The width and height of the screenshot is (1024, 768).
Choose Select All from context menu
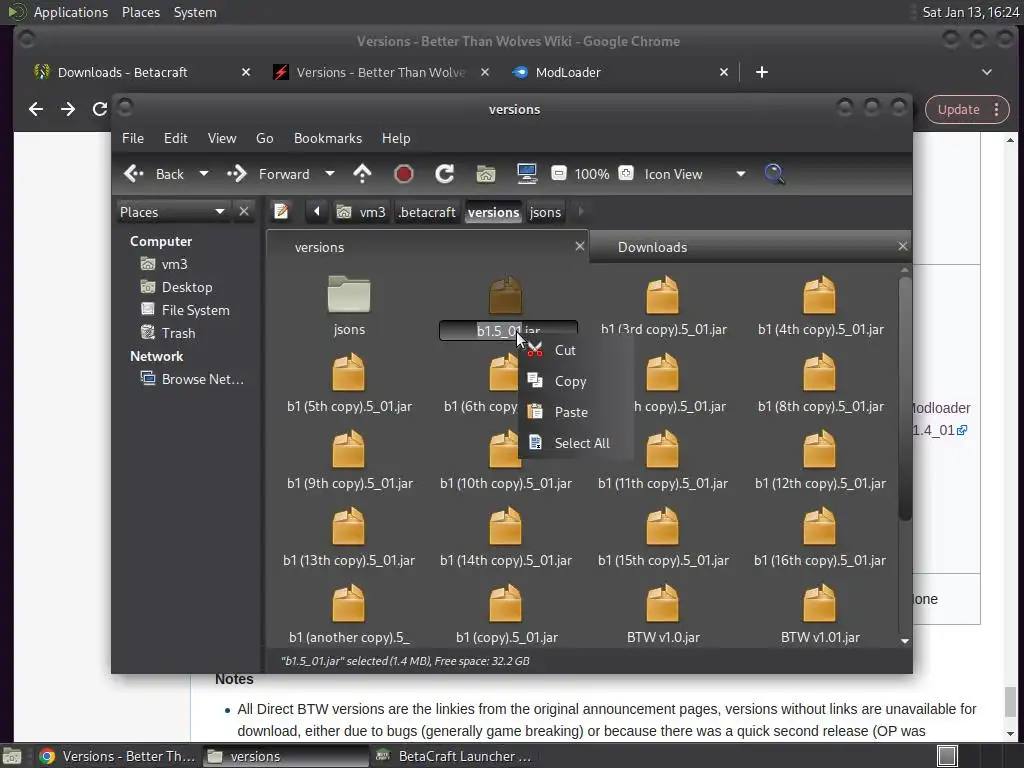(x=577, y=443)
